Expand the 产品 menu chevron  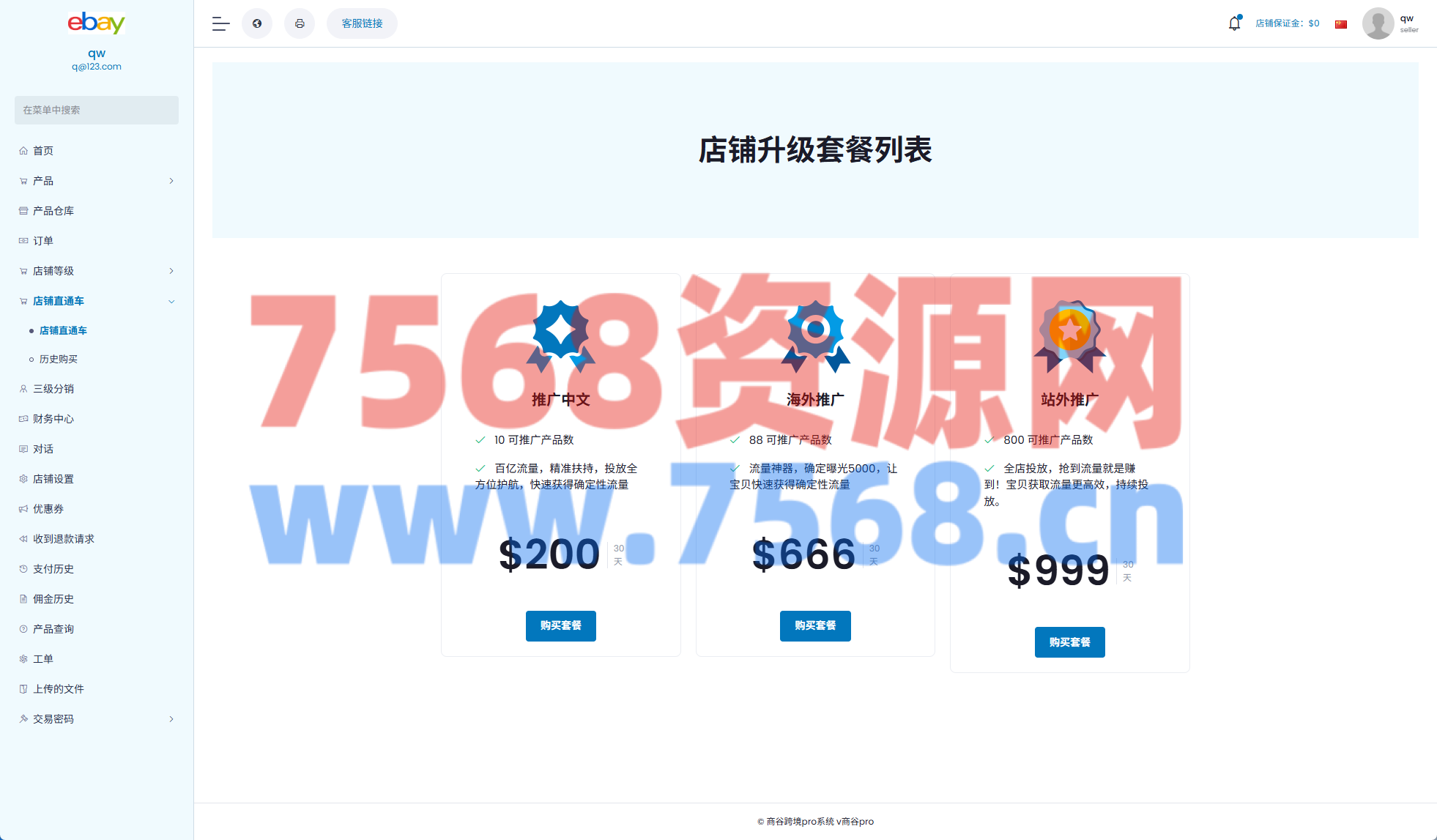pyautogui.click(x=171, y=181)
